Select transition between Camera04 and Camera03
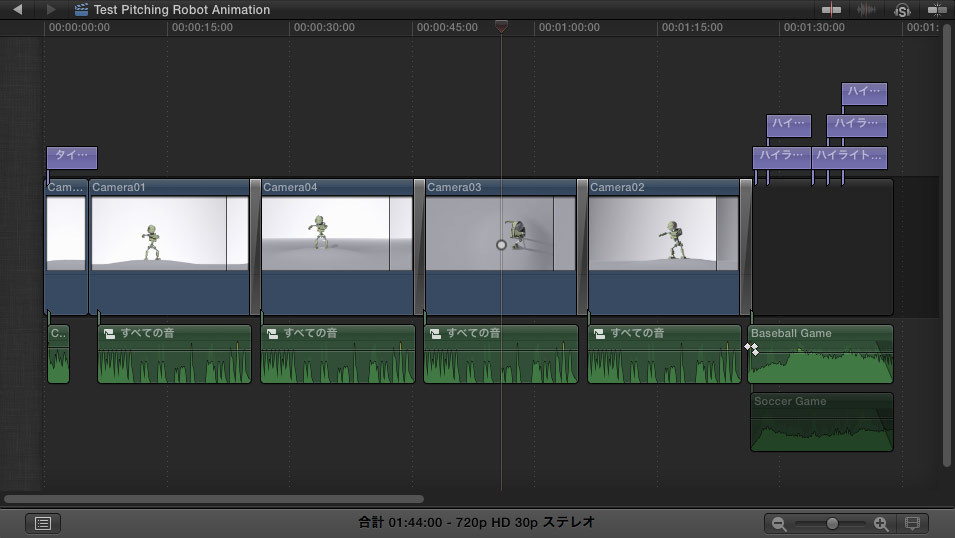955x538 pixels. pyautogui.click(x=419, y=247)
